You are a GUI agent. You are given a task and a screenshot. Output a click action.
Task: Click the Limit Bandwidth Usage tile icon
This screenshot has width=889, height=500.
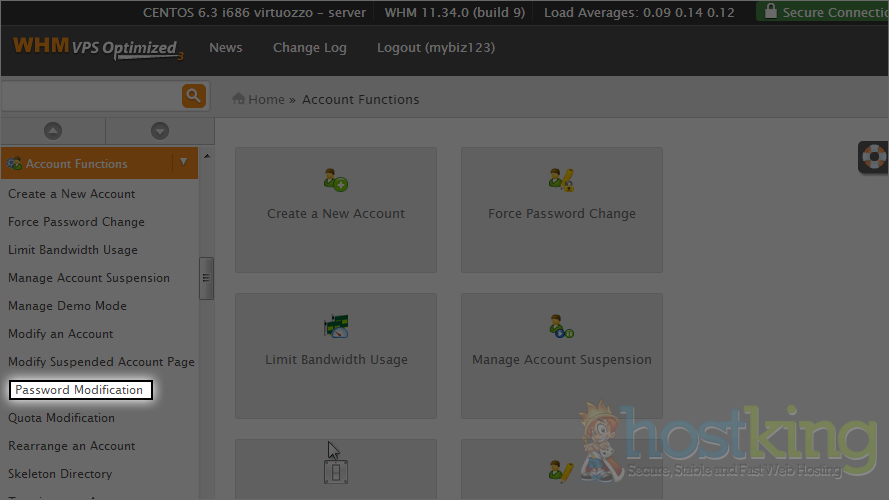335,326
